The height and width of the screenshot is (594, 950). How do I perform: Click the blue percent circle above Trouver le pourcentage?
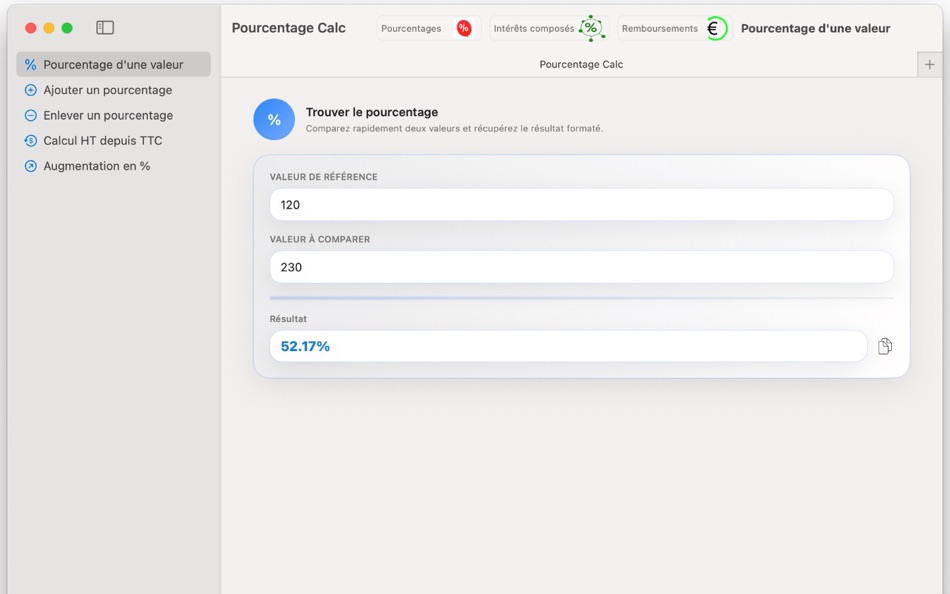273,119
